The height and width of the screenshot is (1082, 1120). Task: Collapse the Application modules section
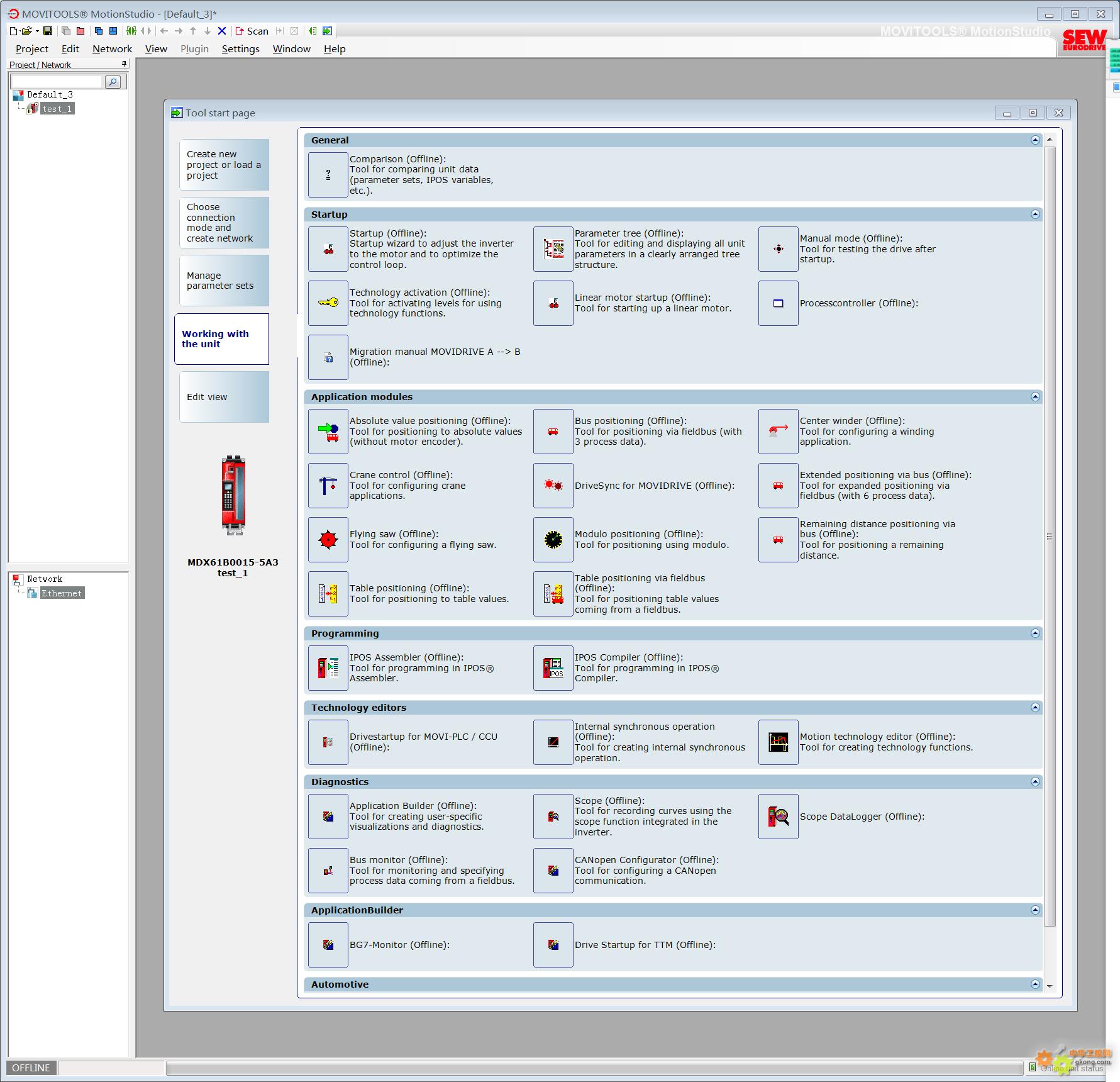pyautogui.click(x=1035, y=397)
